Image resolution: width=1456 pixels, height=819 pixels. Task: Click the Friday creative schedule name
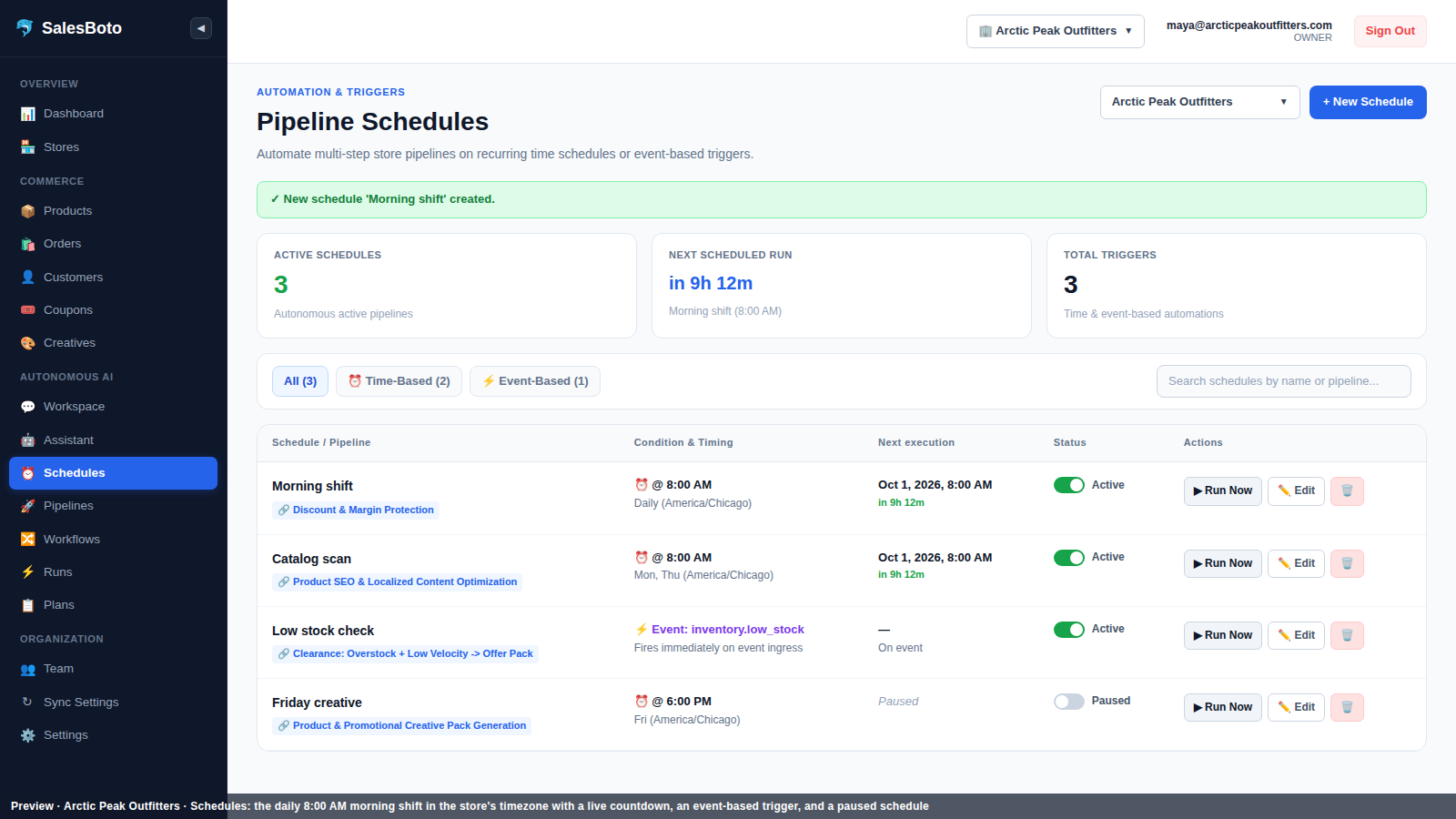coord(317,703)
